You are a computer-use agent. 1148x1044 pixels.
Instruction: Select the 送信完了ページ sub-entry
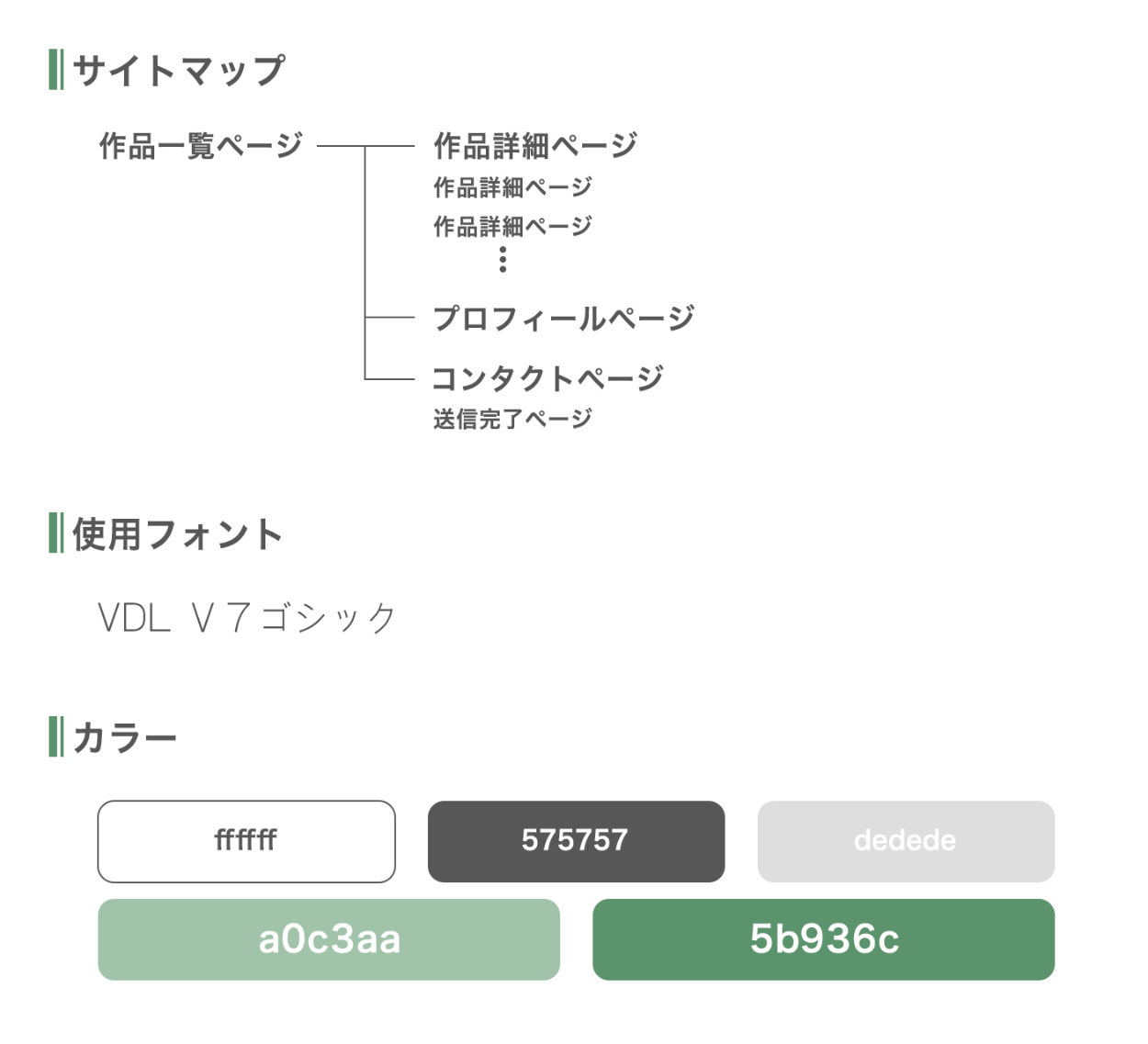coord(512,419)
